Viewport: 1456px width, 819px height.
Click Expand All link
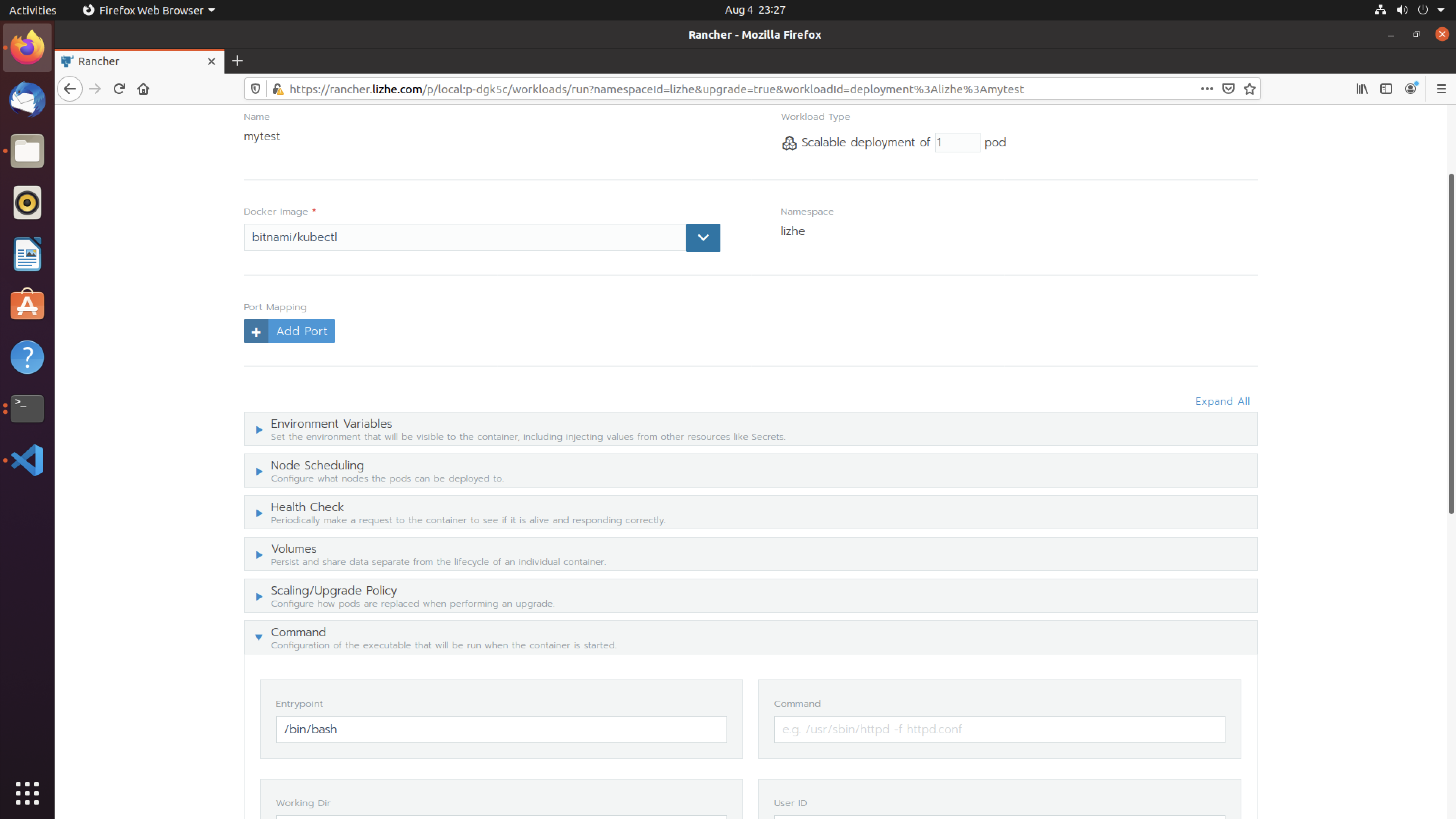coord(1222,401)
